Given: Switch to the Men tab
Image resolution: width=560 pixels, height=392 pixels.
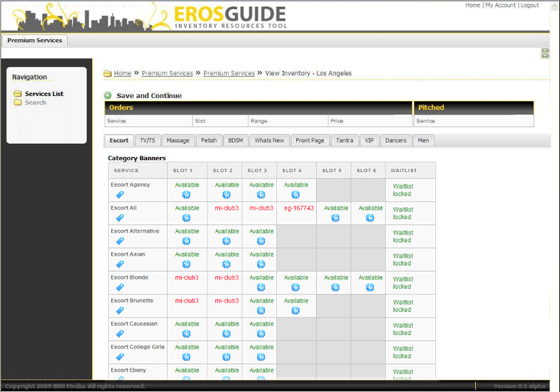Looking at the screenshot, I should pyautogui.click(x=423, y=141).
